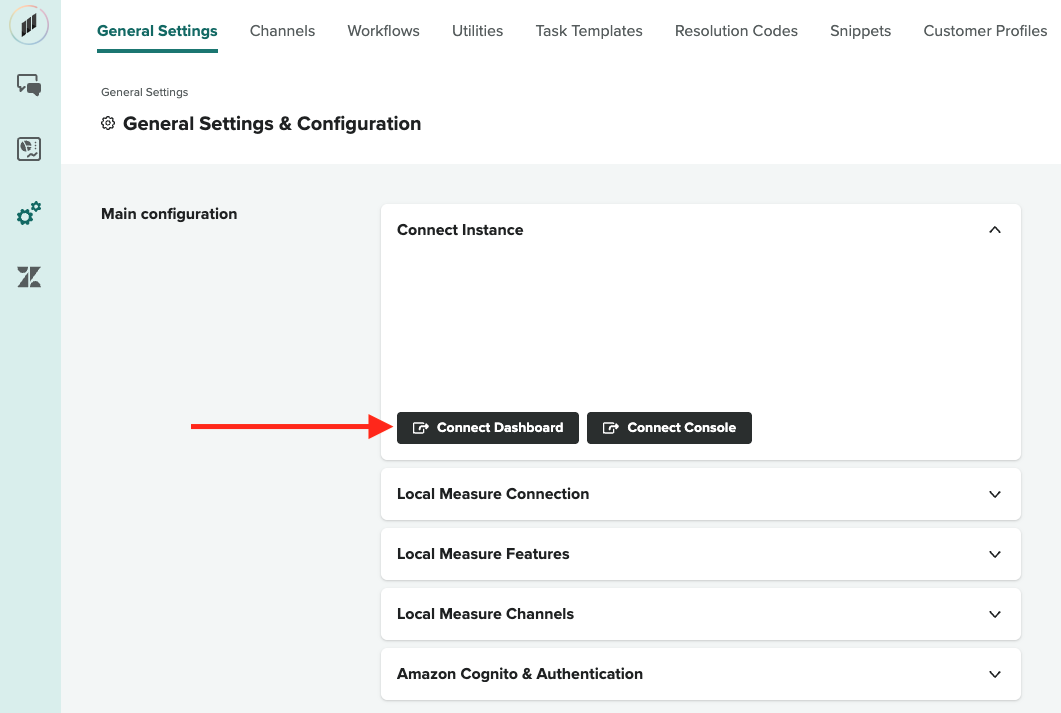Go to the Utilities tab
This screenshot has height=713, width=1061.
tap(477, 31)
